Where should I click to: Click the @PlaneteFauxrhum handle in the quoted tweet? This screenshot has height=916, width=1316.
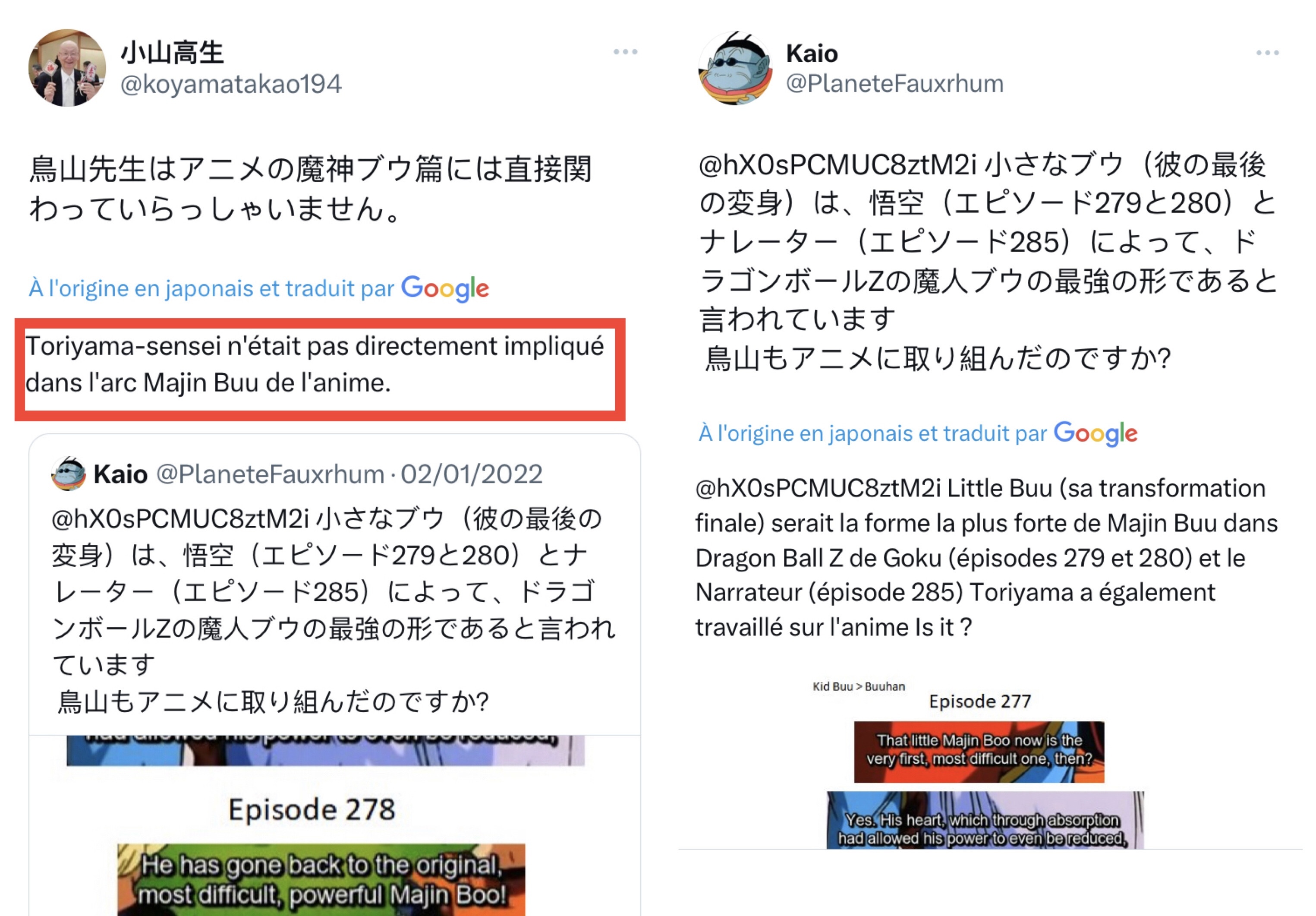(270, 474)
